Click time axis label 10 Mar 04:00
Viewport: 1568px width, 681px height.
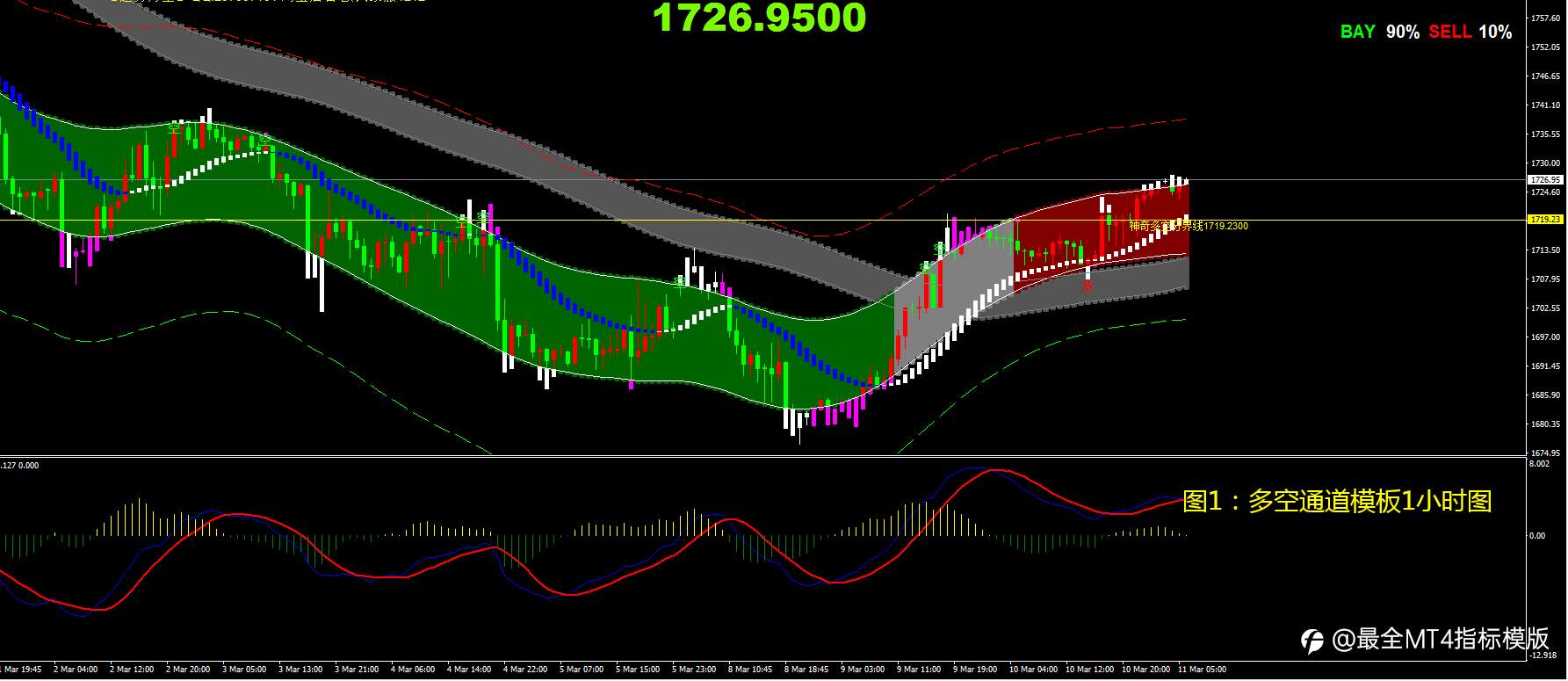(1034, 670)
